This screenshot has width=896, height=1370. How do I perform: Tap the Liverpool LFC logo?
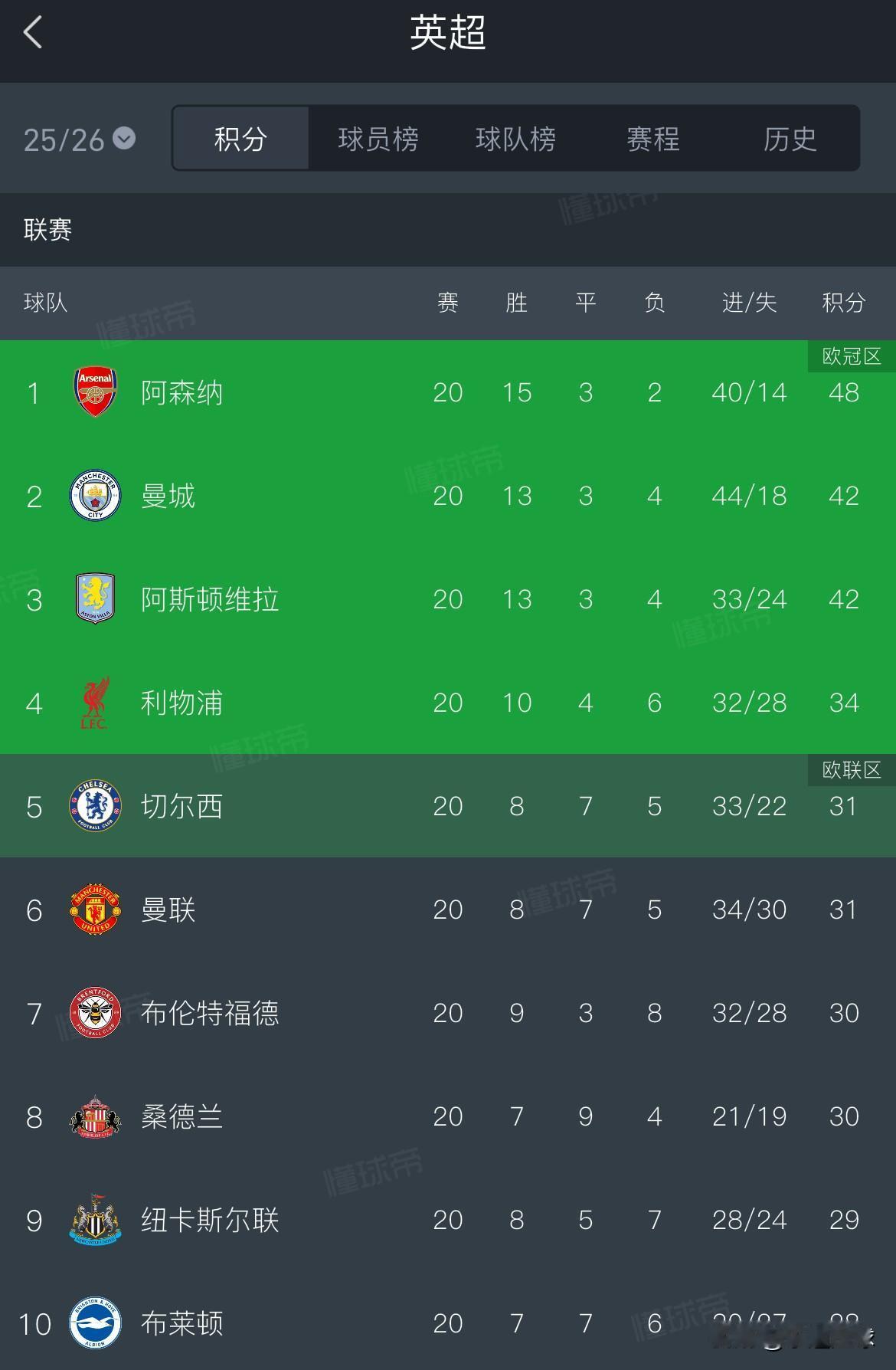pos(95,702)
